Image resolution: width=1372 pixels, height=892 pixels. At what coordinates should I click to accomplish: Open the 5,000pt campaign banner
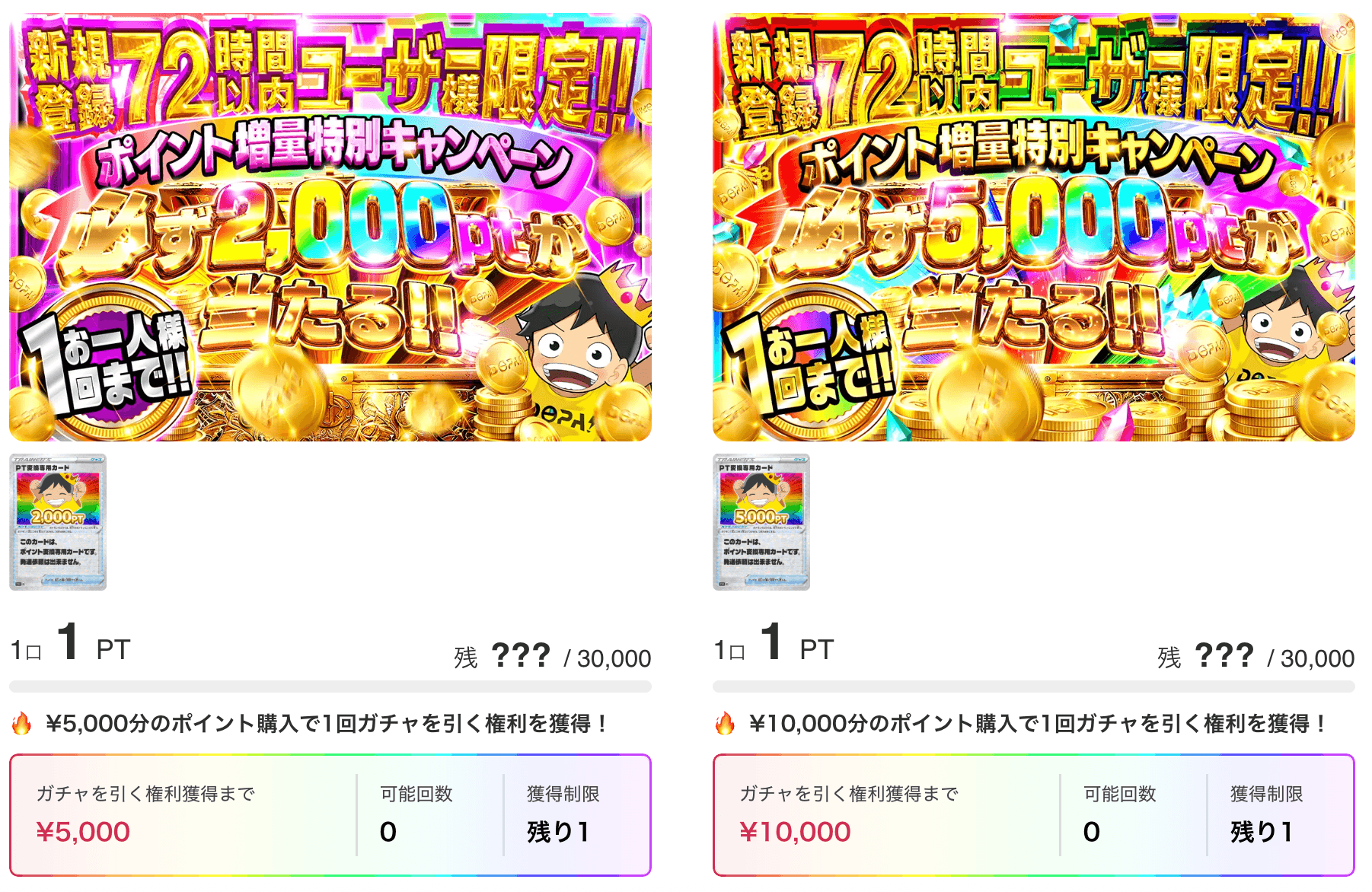point(1034,228)
